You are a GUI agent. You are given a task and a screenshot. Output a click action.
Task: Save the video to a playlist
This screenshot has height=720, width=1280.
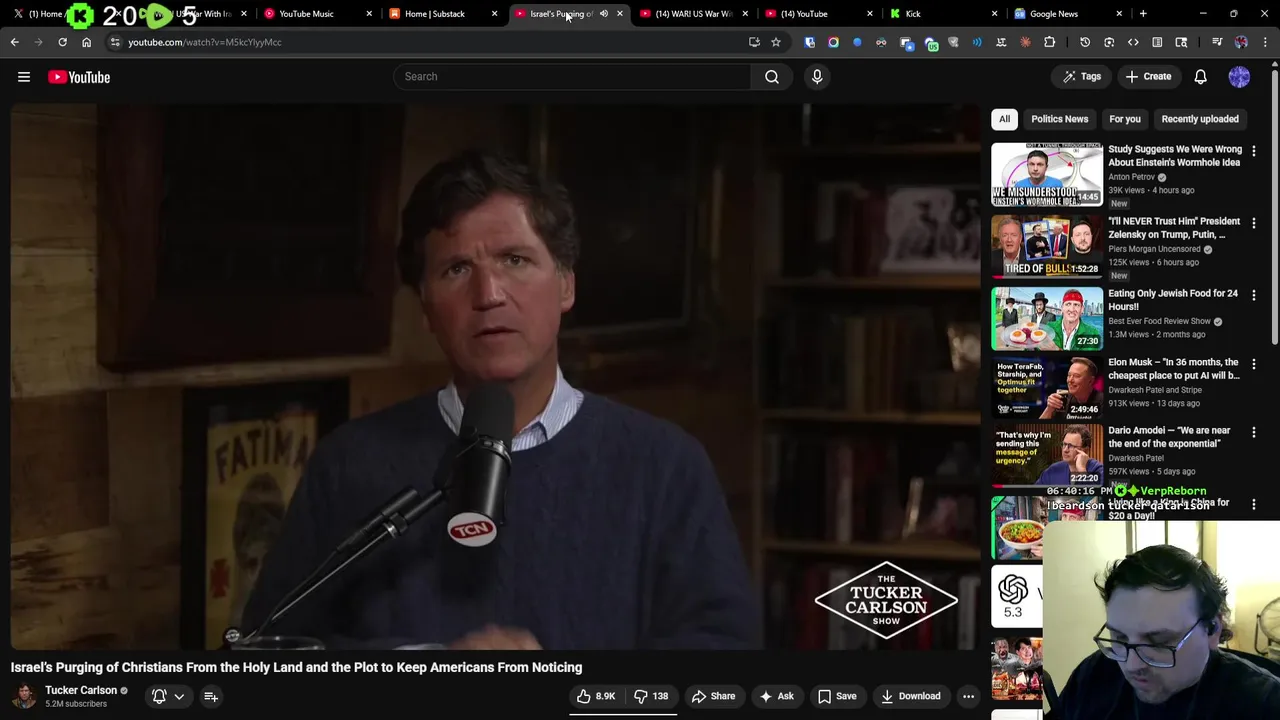(x=837, y=696)
